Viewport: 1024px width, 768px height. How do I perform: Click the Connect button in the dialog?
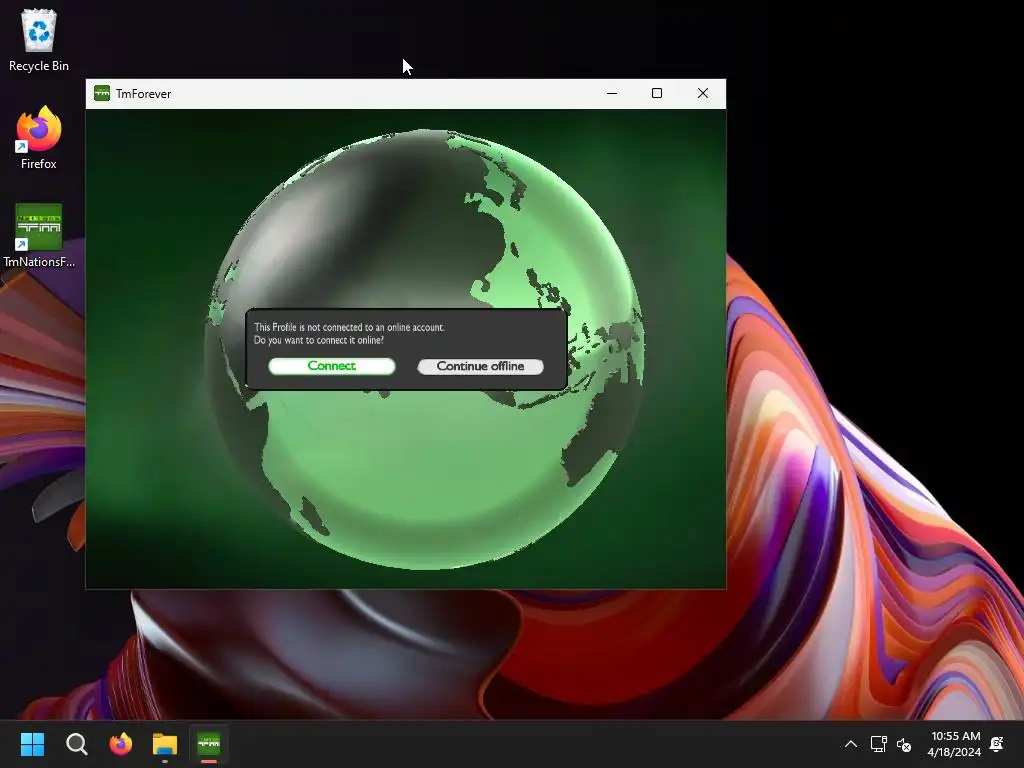(332, 366)
